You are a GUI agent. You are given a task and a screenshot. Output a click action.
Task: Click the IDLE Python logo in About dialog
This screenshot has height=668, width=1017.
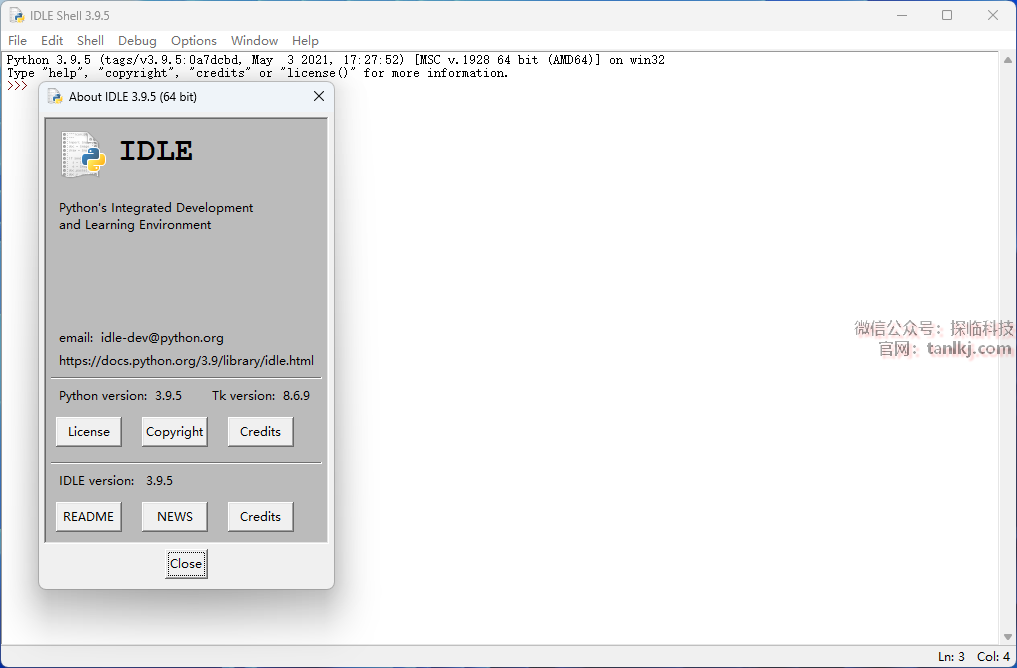[84, 154]
